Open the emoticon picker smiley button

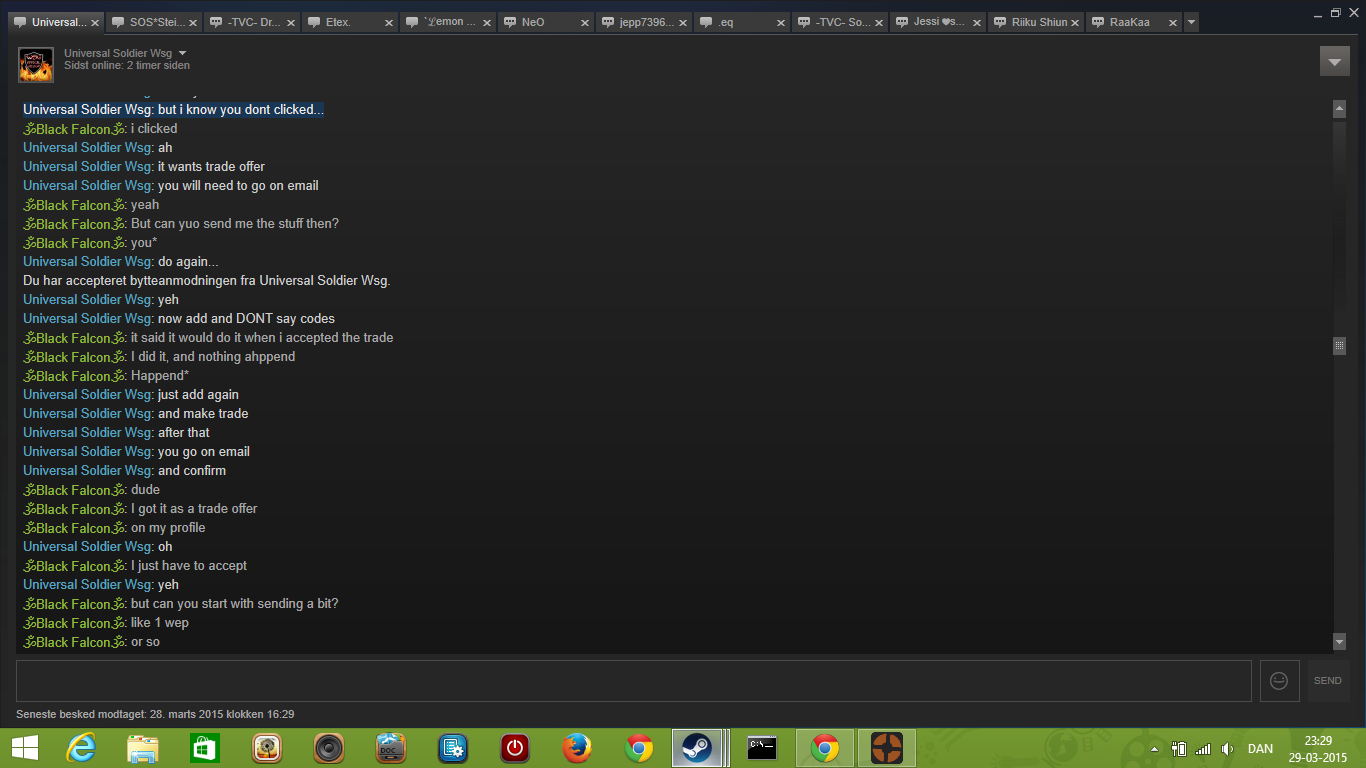click(x=1279, y=680)
